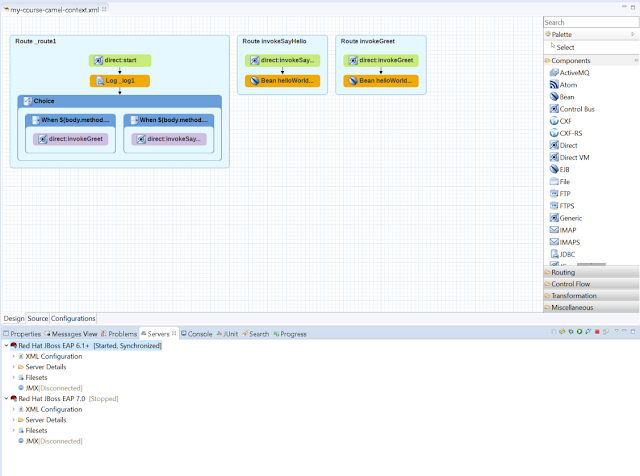Select the Choice node header
Viewport: 640px width, 476px height.
pyautogui.click(x=120, y=101)
